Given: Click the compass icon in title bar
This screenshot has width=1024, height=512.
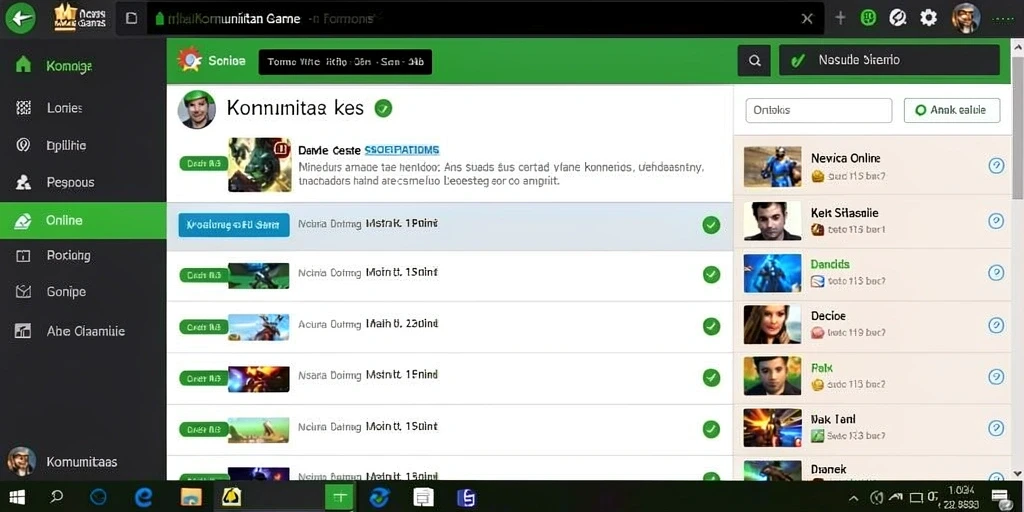Looking at the screenshot, I should coord(898,18).
